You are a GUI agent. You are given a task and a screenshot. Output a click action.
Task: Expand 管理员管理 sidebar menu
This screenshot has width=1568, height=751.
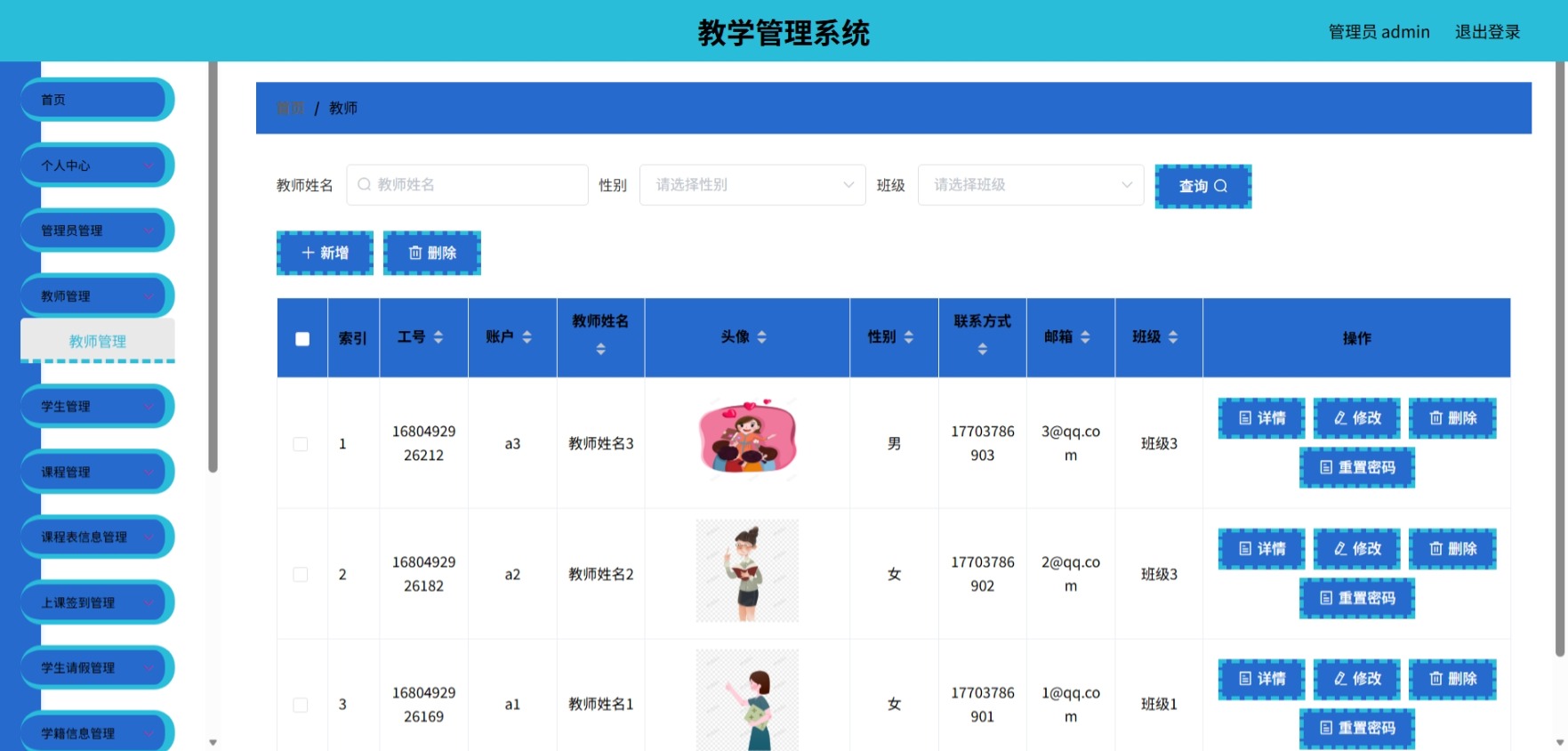click(96, 230)
